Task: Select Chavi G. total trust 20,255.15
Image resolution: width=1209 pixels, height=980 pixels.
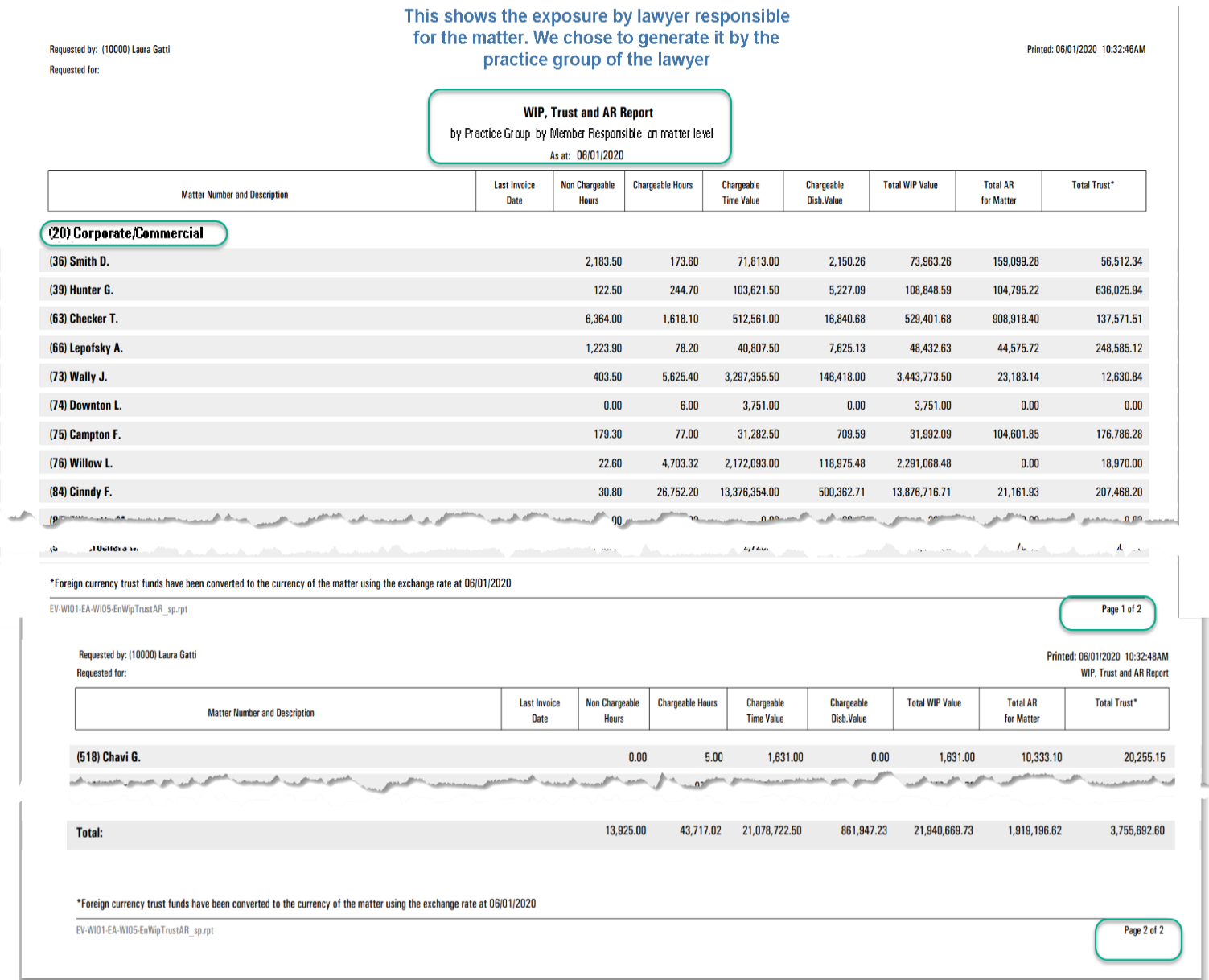Action: pyautogui.click(x=1144, y=757)
